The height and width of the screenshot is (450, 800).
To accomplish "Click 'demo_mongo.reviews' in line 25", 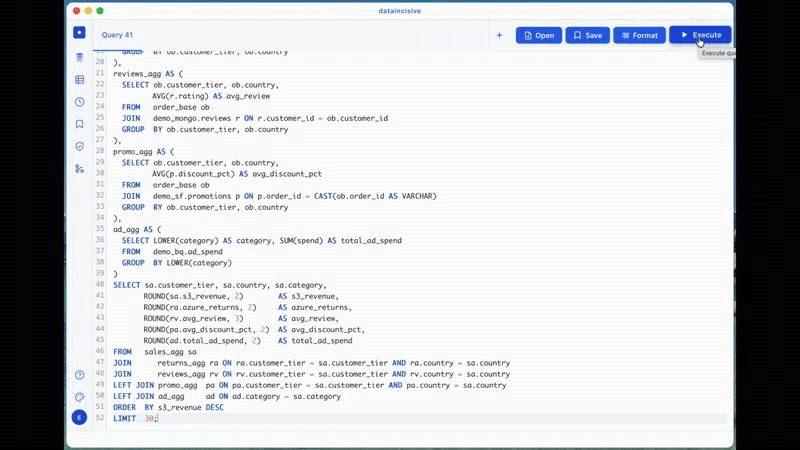I will tap(192, 118).
